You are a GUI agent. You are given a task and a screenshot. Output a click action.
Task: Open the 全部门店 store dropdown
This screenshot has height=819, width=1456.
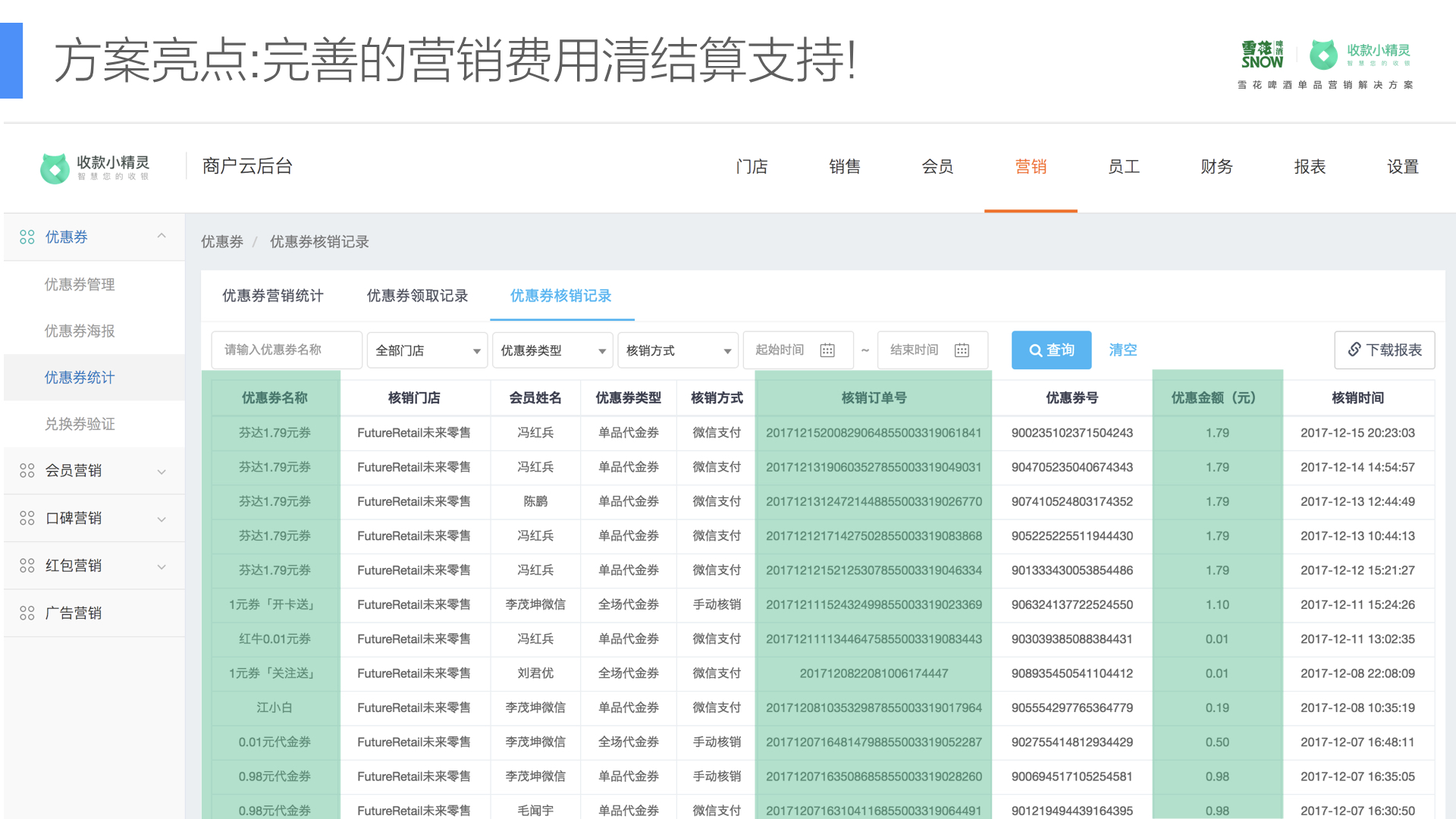tap(427, 350)
